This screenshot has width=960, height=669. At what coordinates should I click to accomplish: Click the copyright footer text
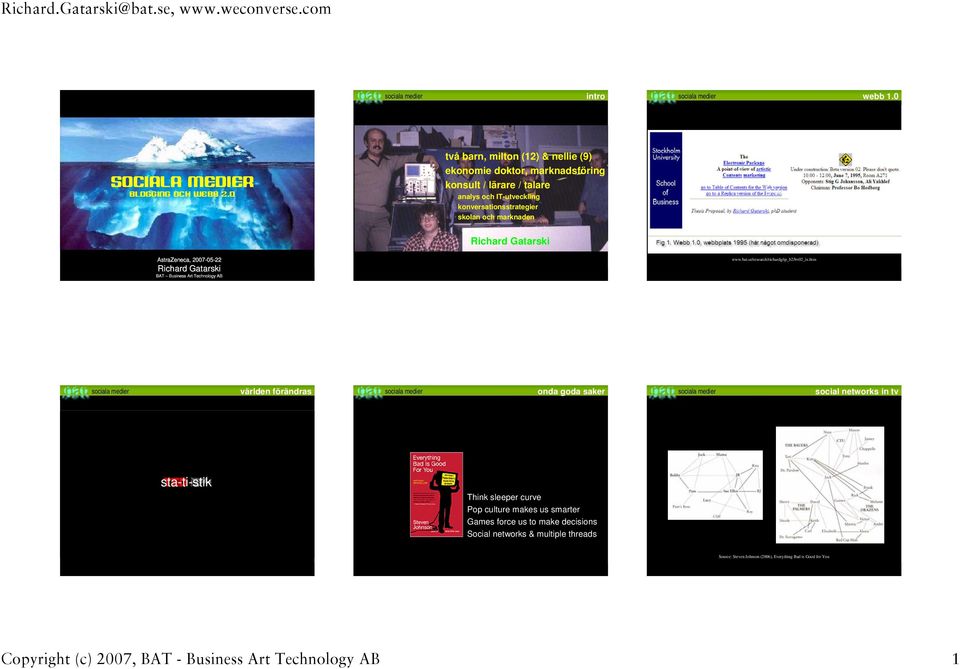(x=190, y=659)
